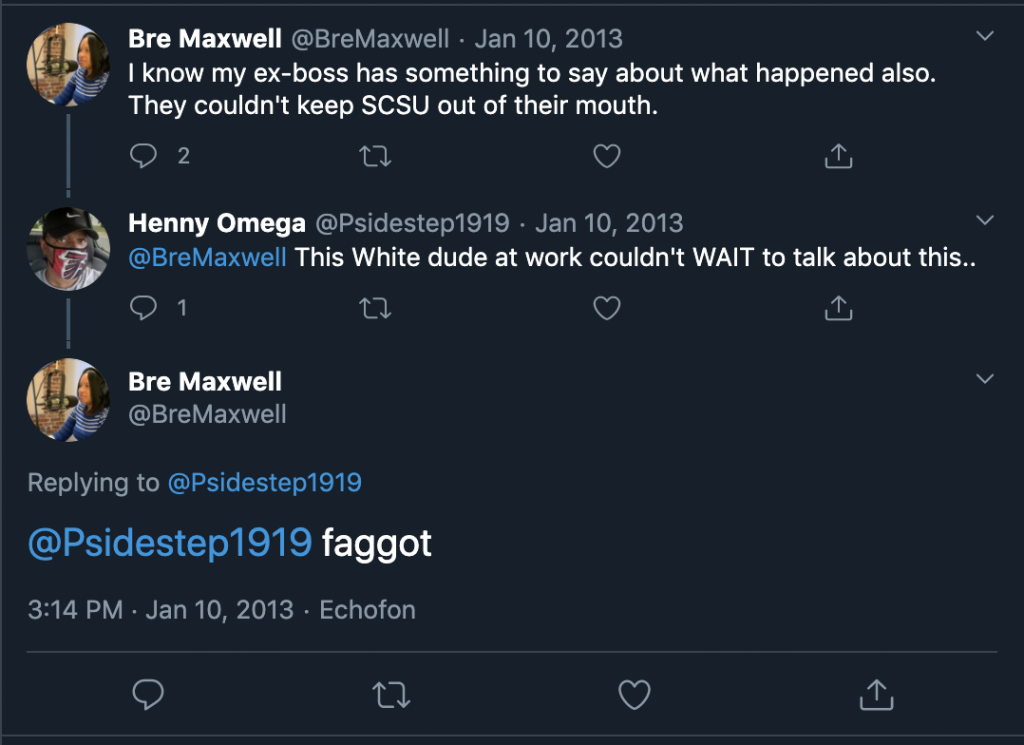Share the main tweet at bottom
Viewport: 1024px width, 745px height.
point(876,693)
